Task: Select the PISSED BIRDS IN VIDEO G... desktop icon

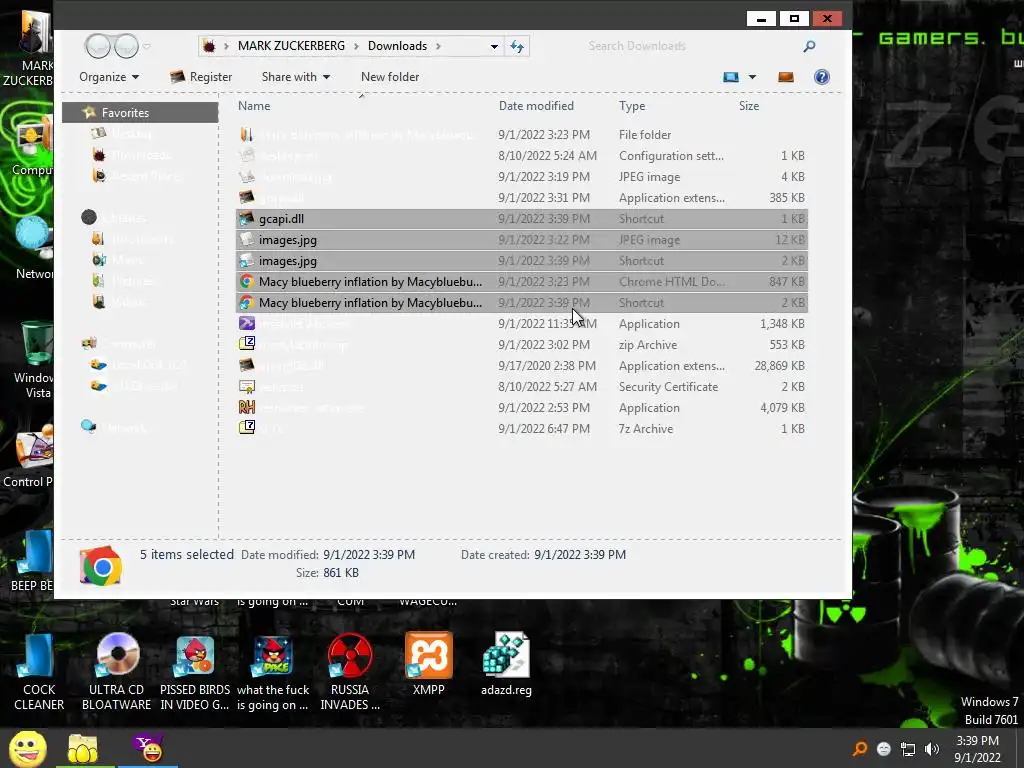Action: [195, 672]
